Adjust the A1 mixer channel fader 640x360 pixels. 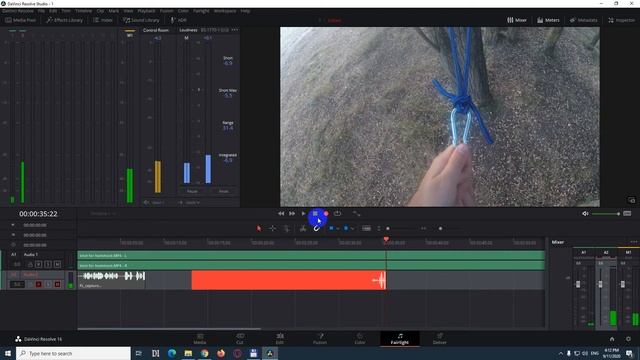pyautogui.click(x=578, y=284)
